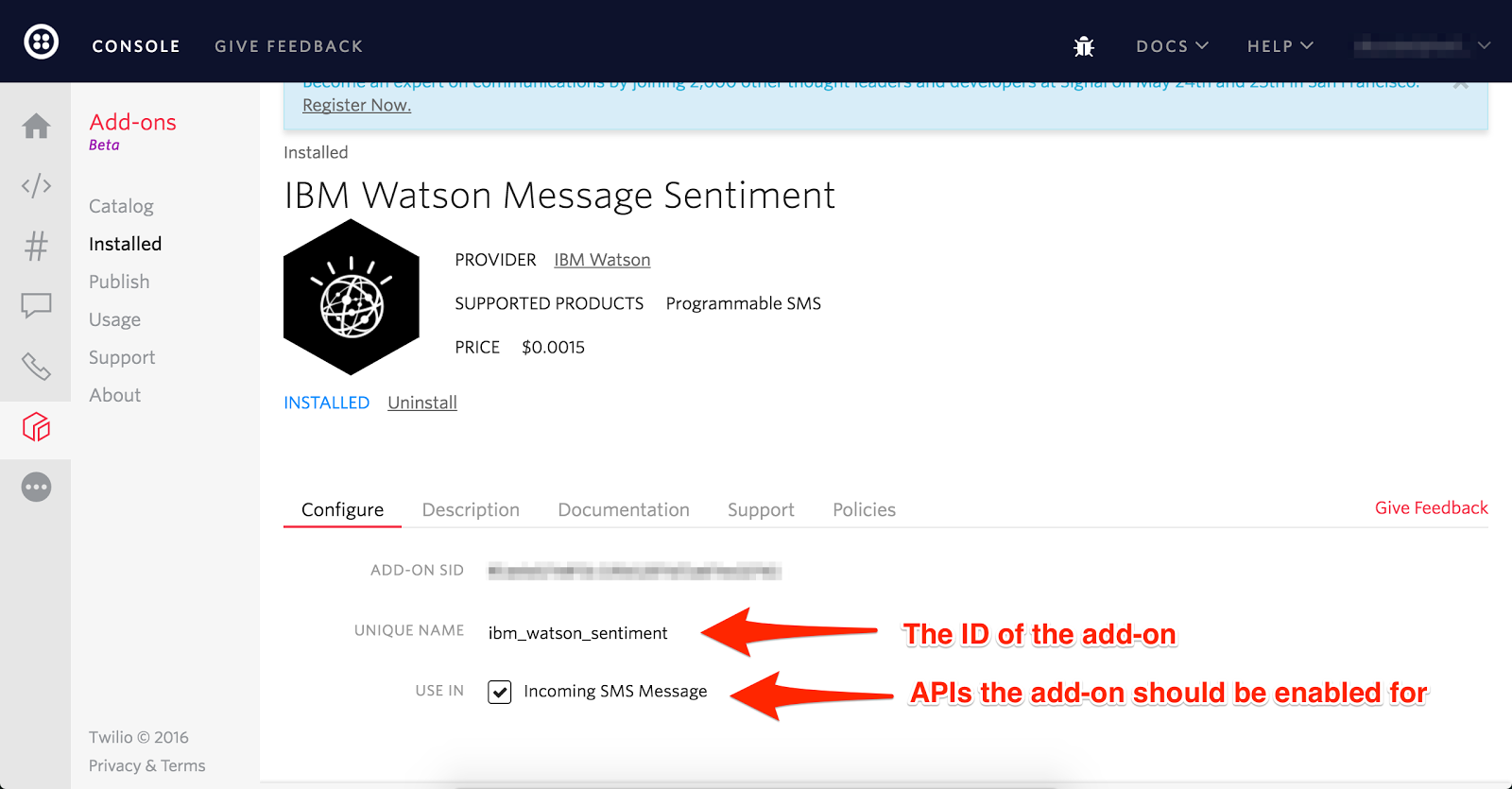Click GIVE FEEDBACK in the top bar
The width and height of the screenshot is (1512, 789).
point(288,46)
